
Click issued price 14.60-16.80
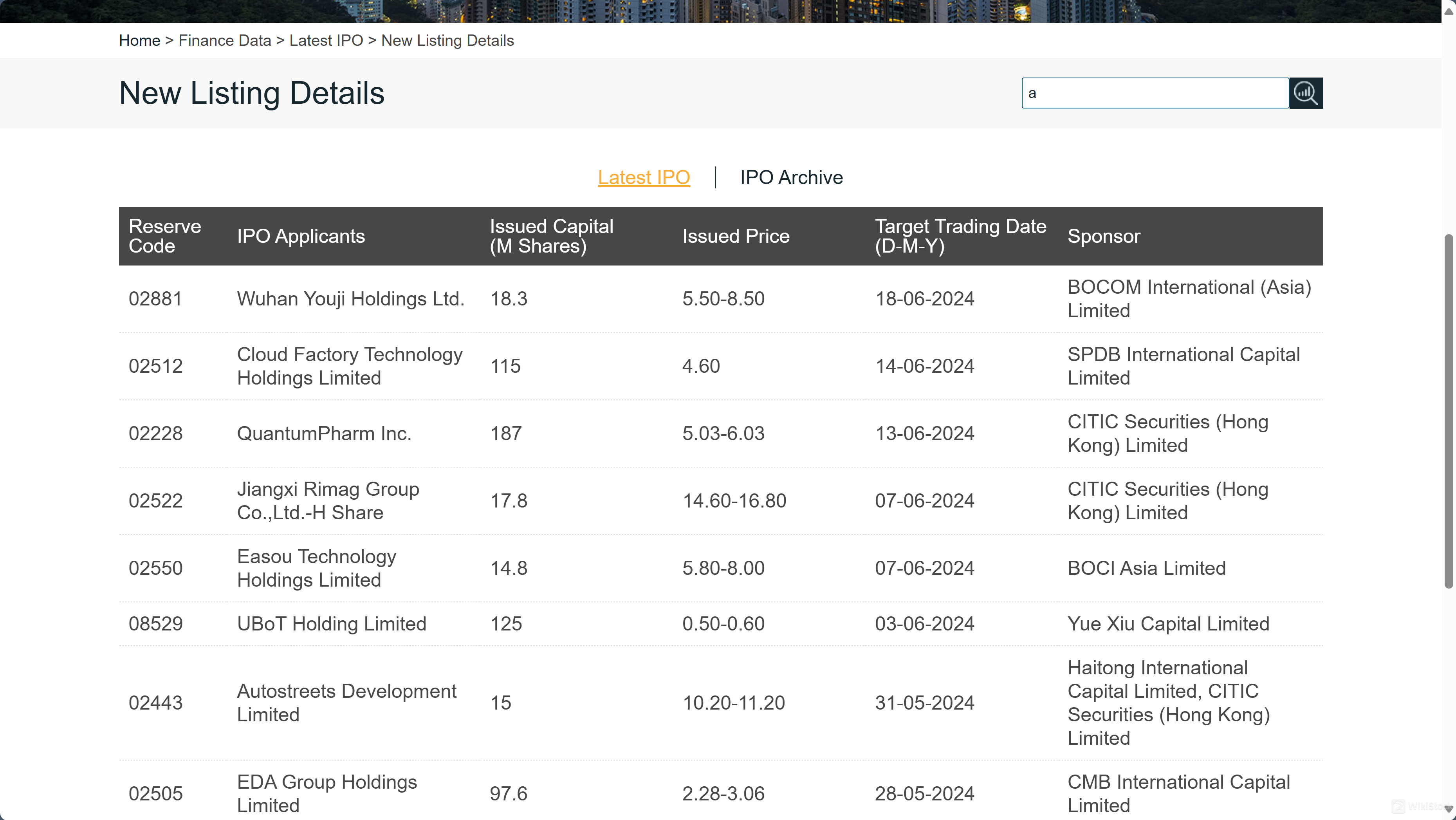click(x=734, y=500)
